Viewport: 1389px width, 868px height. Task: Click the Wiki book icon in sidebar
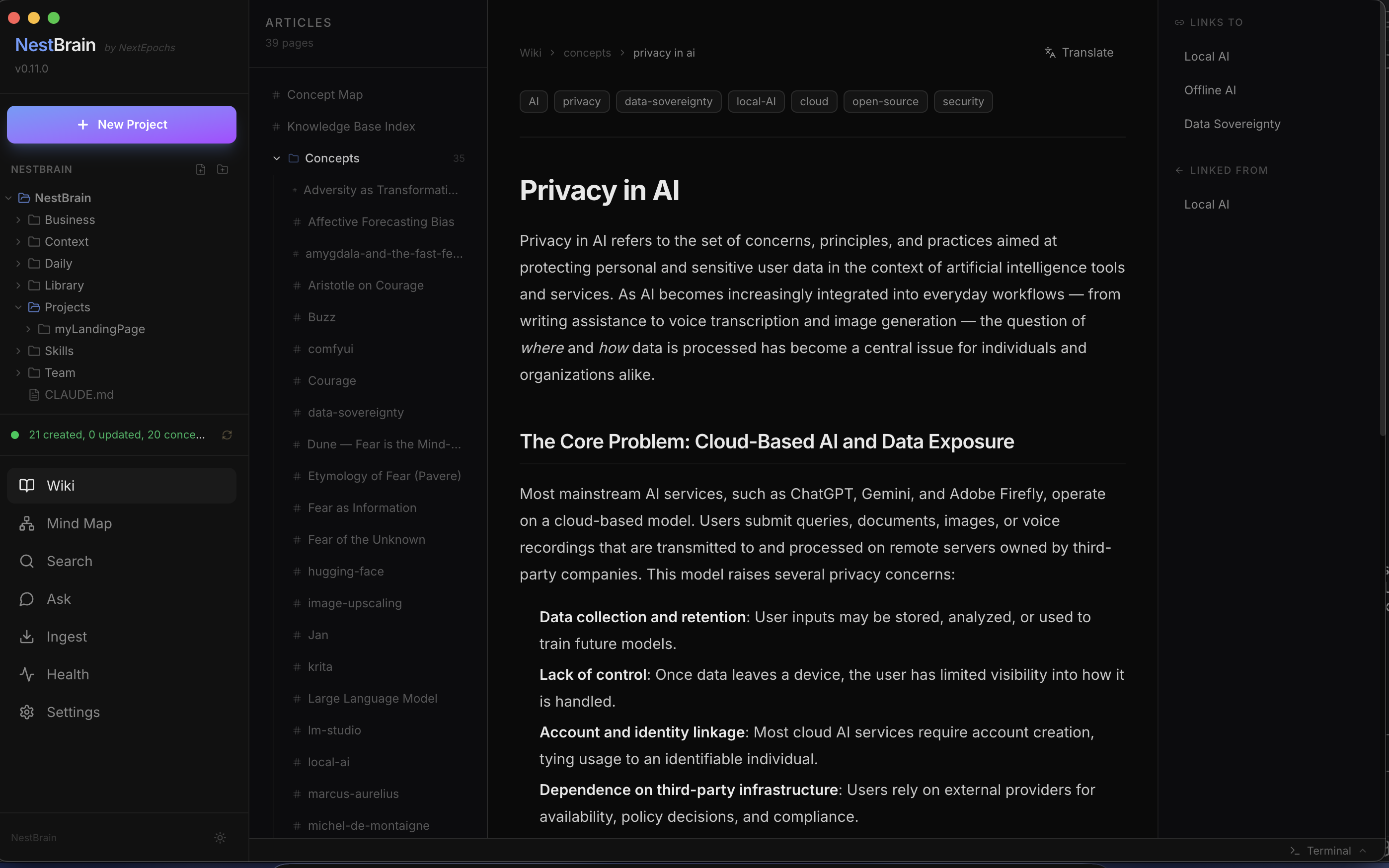click(x=27, y=485)
